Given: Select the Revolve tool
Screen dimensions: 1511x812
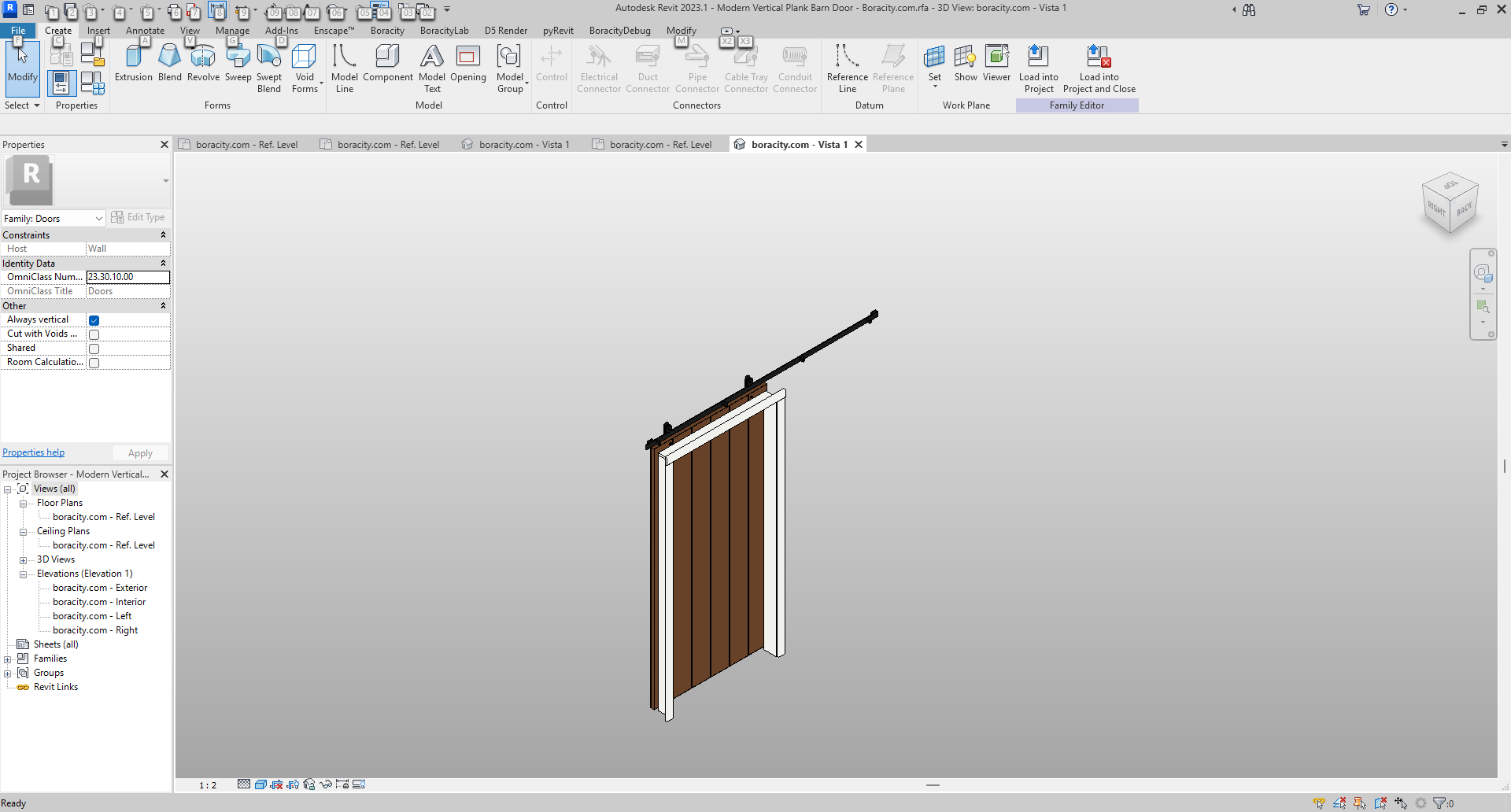Looking at the screenshot, I should click(x=203, y=63).
